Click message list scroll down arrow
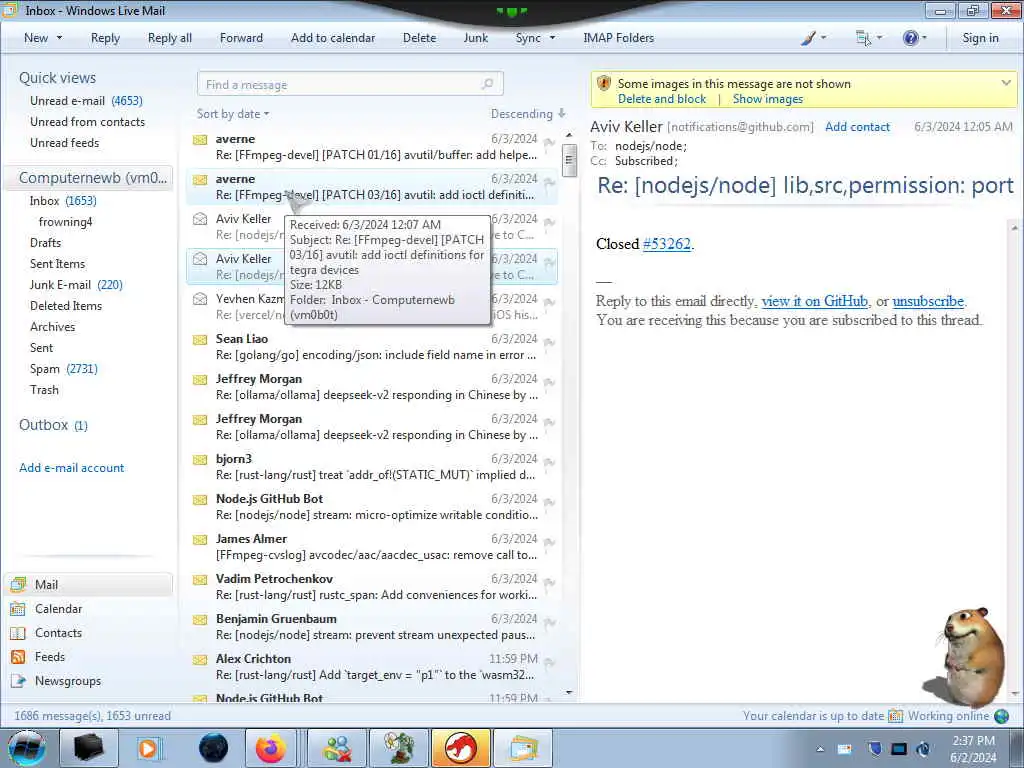 [569, 692]
